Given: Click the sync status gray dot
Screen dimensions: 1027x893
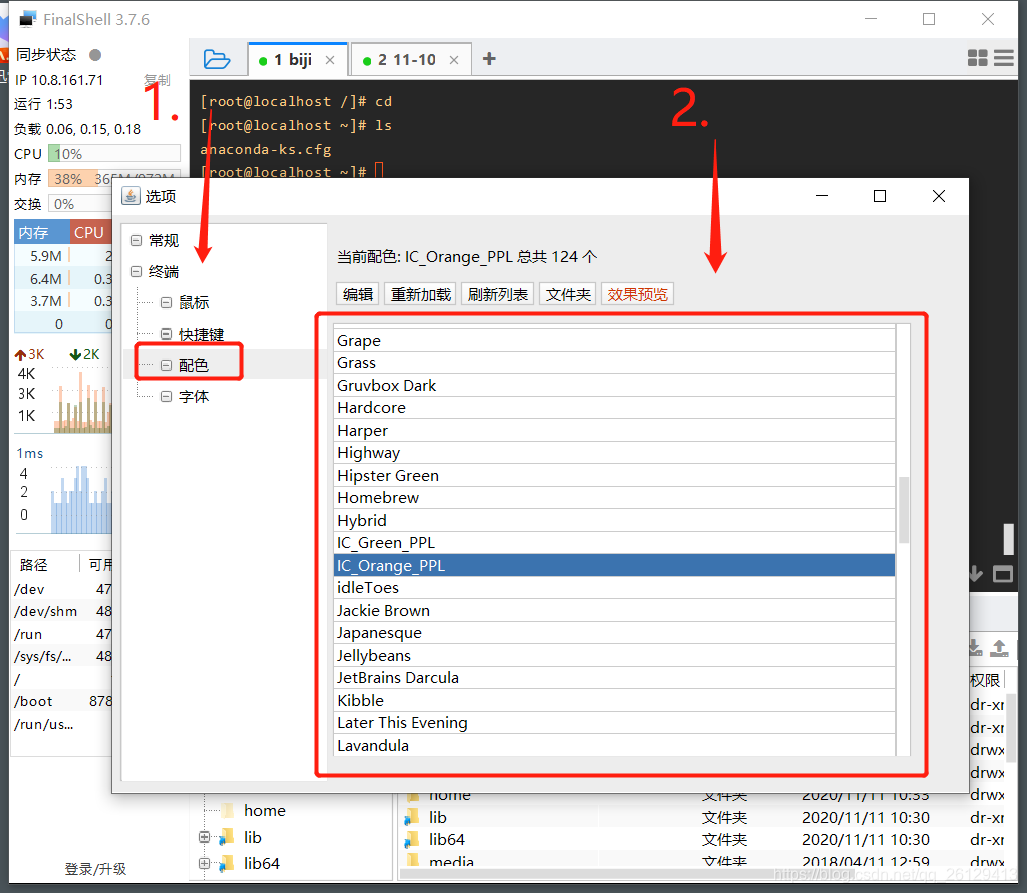Looking at the screenshot, I should 95,55.
